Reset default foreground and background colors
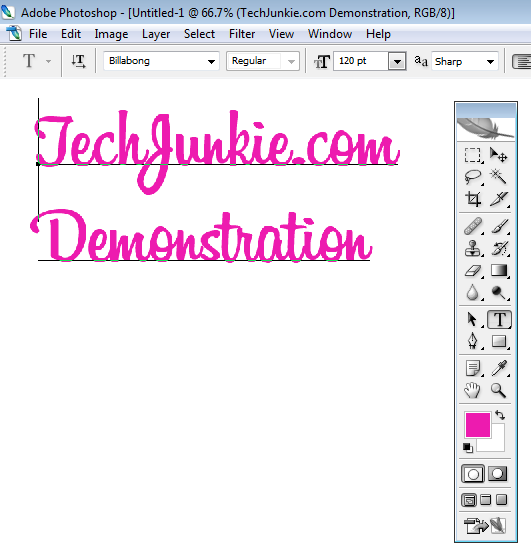This screenshot has height=553, width=531. pos(468,448)
